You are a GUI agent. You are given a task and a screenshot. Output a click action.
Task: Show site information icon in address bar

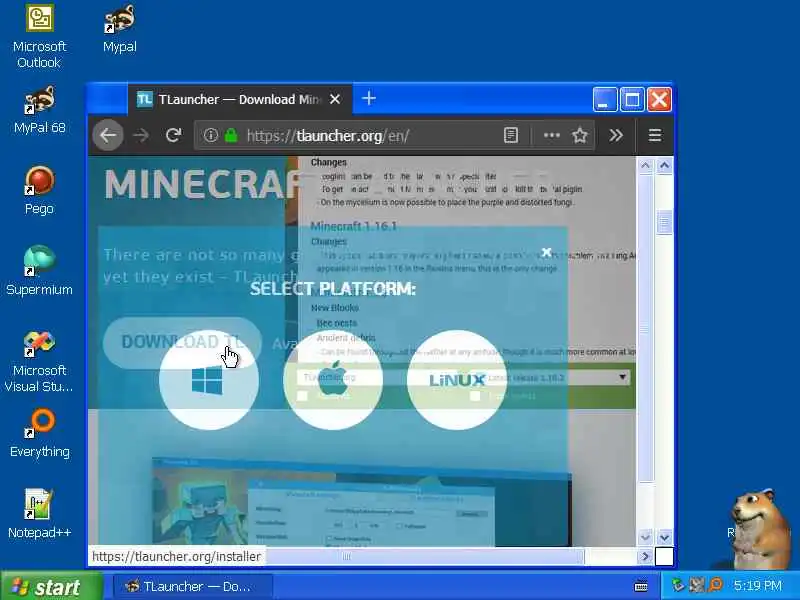click(210, 135)
